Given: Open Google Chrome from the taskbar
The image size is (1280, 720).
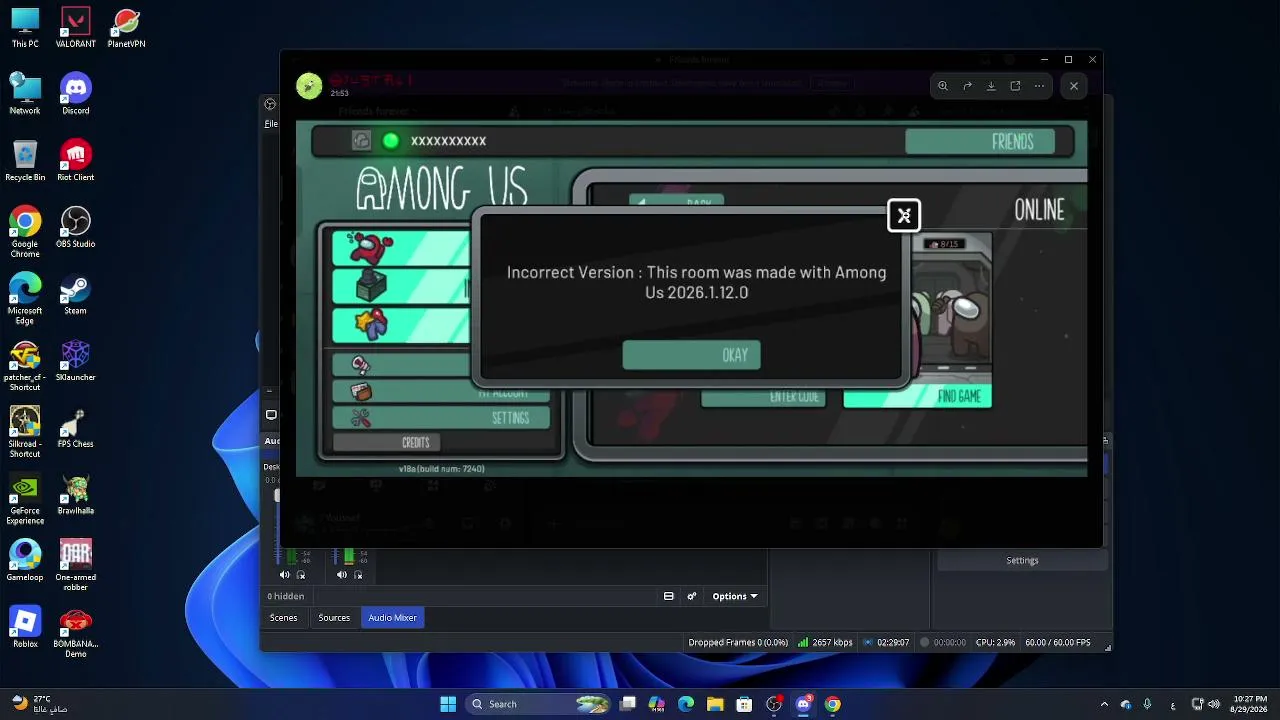Looking at the screenshot, I should tap(832, 704).
